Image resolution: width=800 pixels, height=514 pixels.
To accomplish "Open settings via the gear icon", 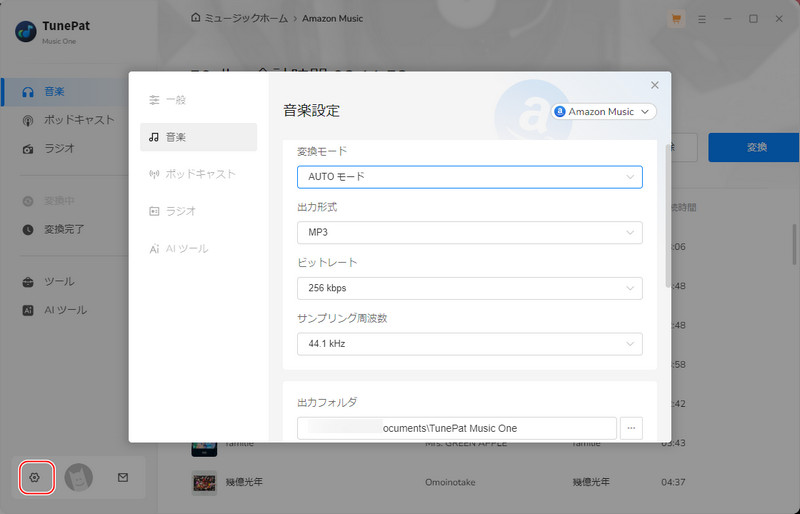I will [35, 478].
